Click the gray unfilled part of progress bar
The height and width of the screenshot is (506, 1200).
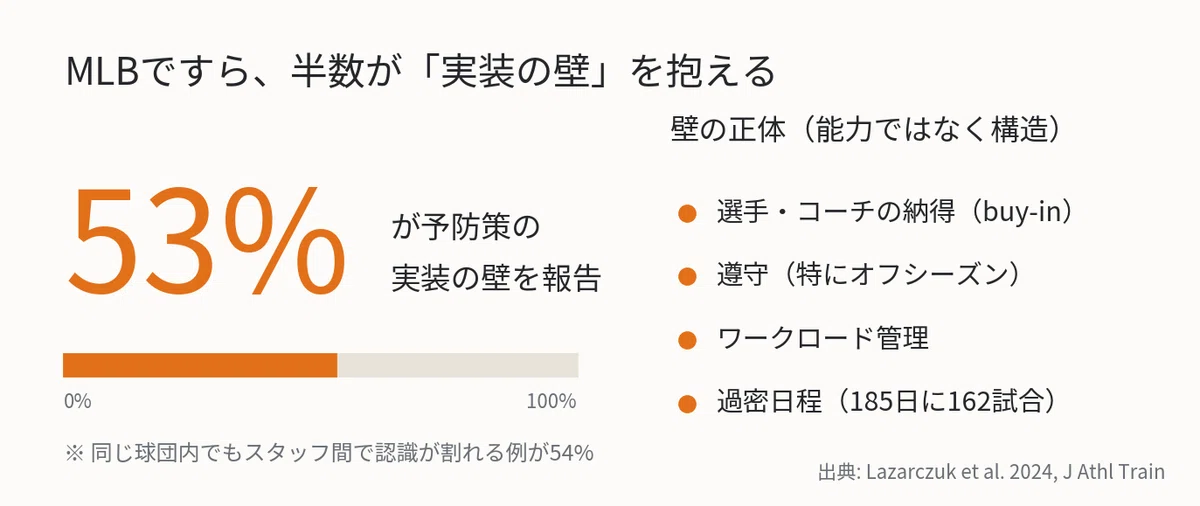pos(458,365)
